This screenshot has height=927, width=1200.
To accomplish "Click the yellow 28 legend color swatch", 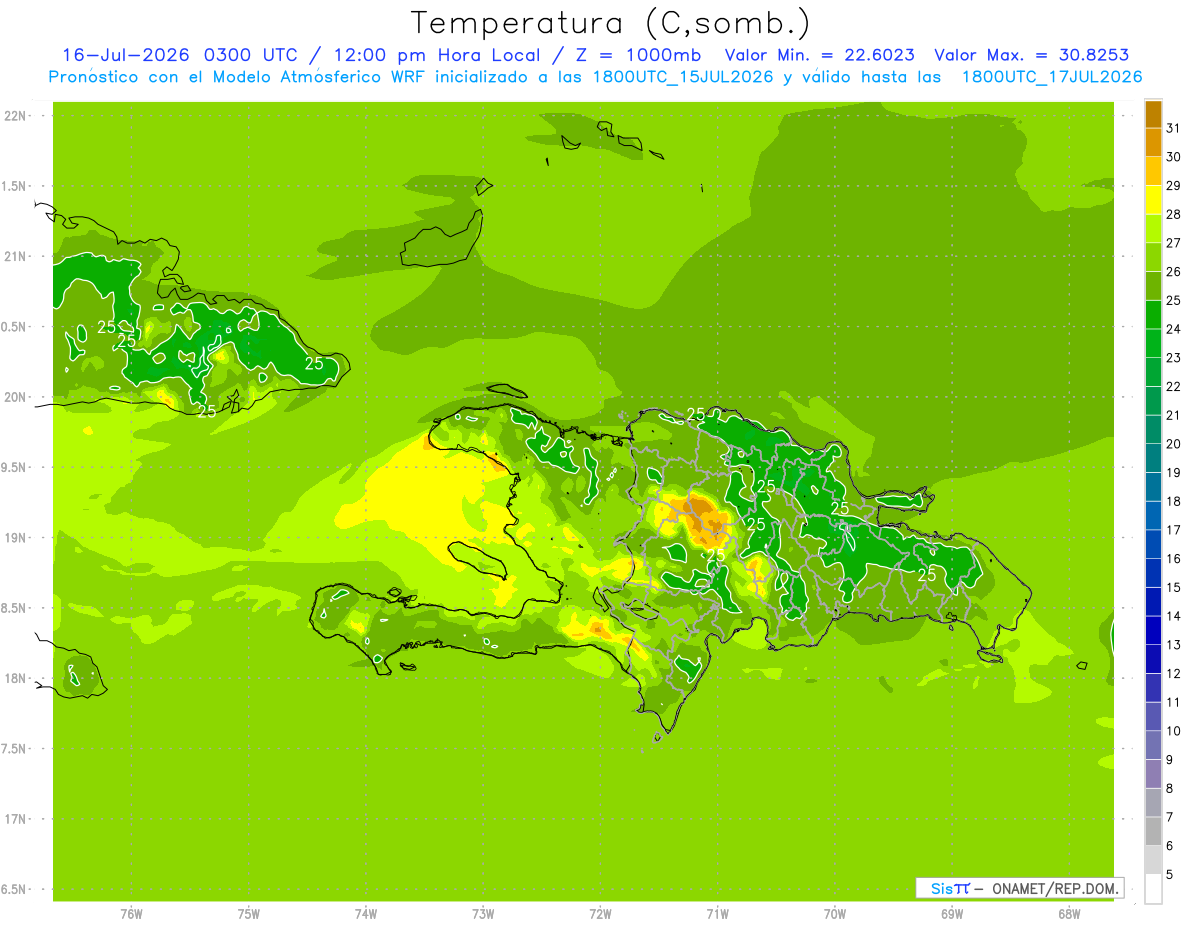I will click(x=1153, y=200).
